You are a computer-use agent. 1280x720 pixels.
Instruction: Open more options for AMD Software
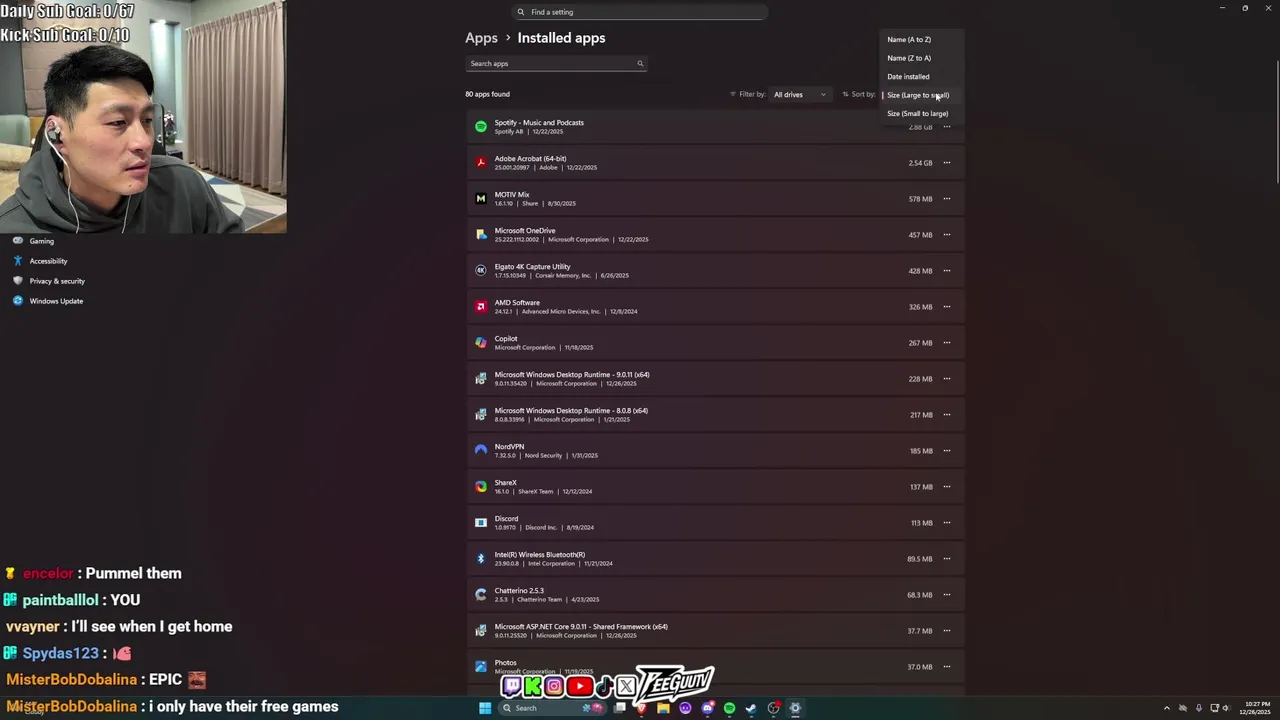pos(947,307)
